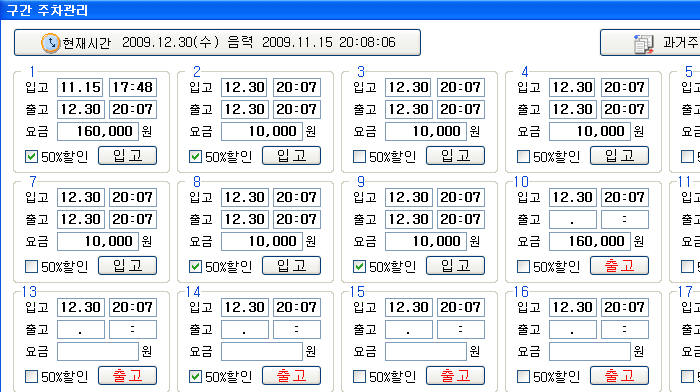The width and height of the screenshot is (700, 392).
Task: Click empty 요금 field in slot 15
Action: click(426, 351)
